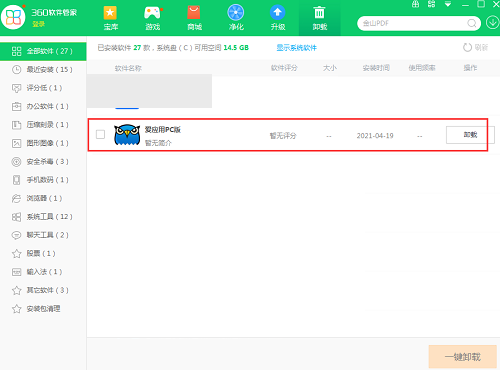500x370 pixels.
Task: Open 压缩刻录 (1) category icon
Action: [x=16, y=125]
